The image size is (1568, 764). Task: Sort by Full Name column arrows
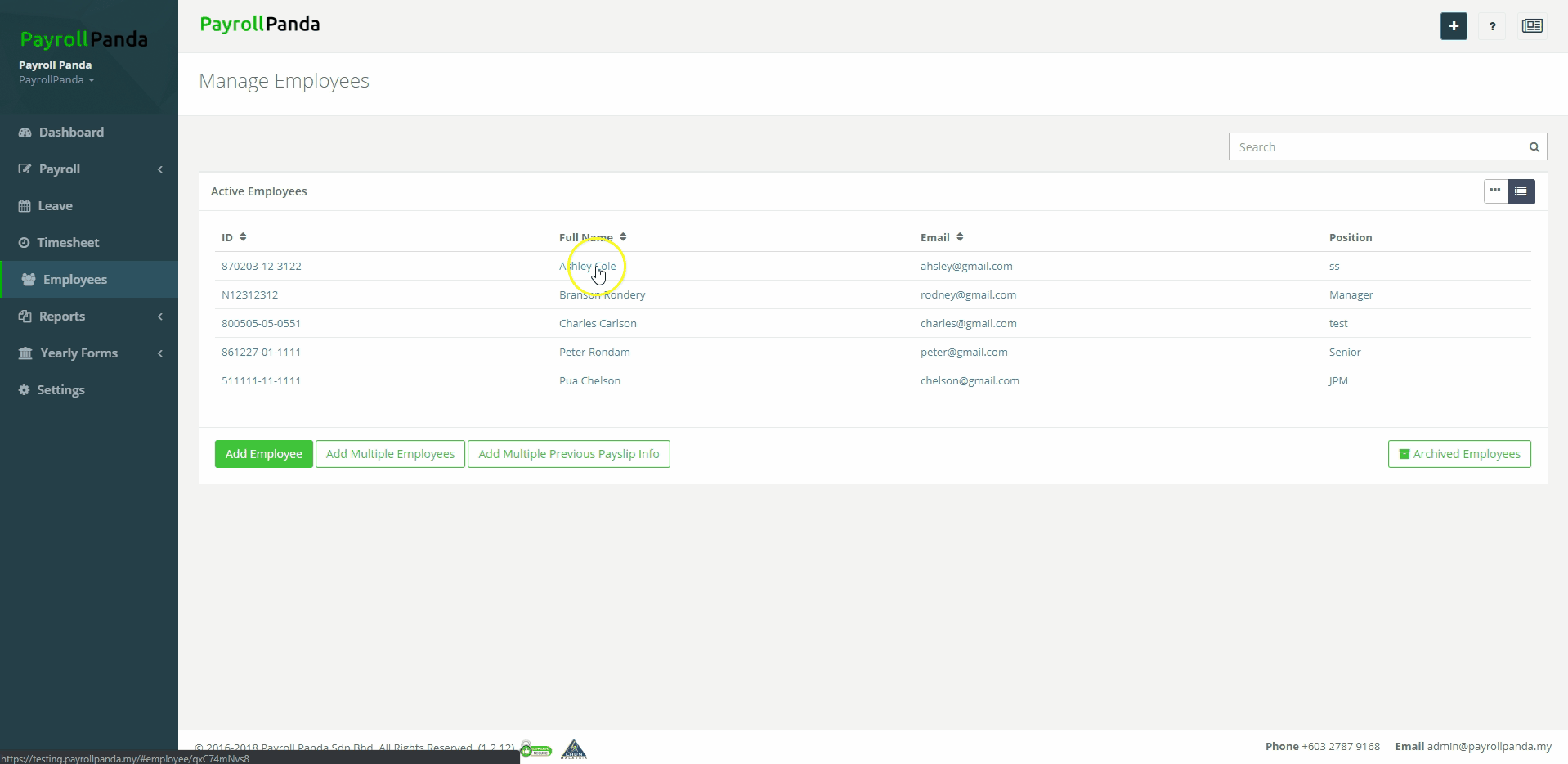point(623,237)
